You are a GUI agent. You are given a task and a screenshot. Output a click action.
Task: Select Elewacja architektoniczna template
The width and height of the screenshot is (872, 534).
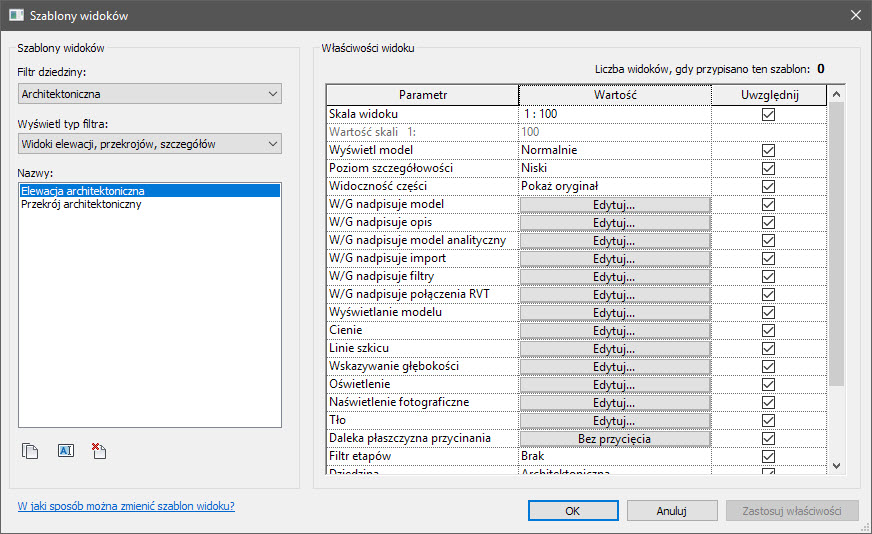pos(83,191)
